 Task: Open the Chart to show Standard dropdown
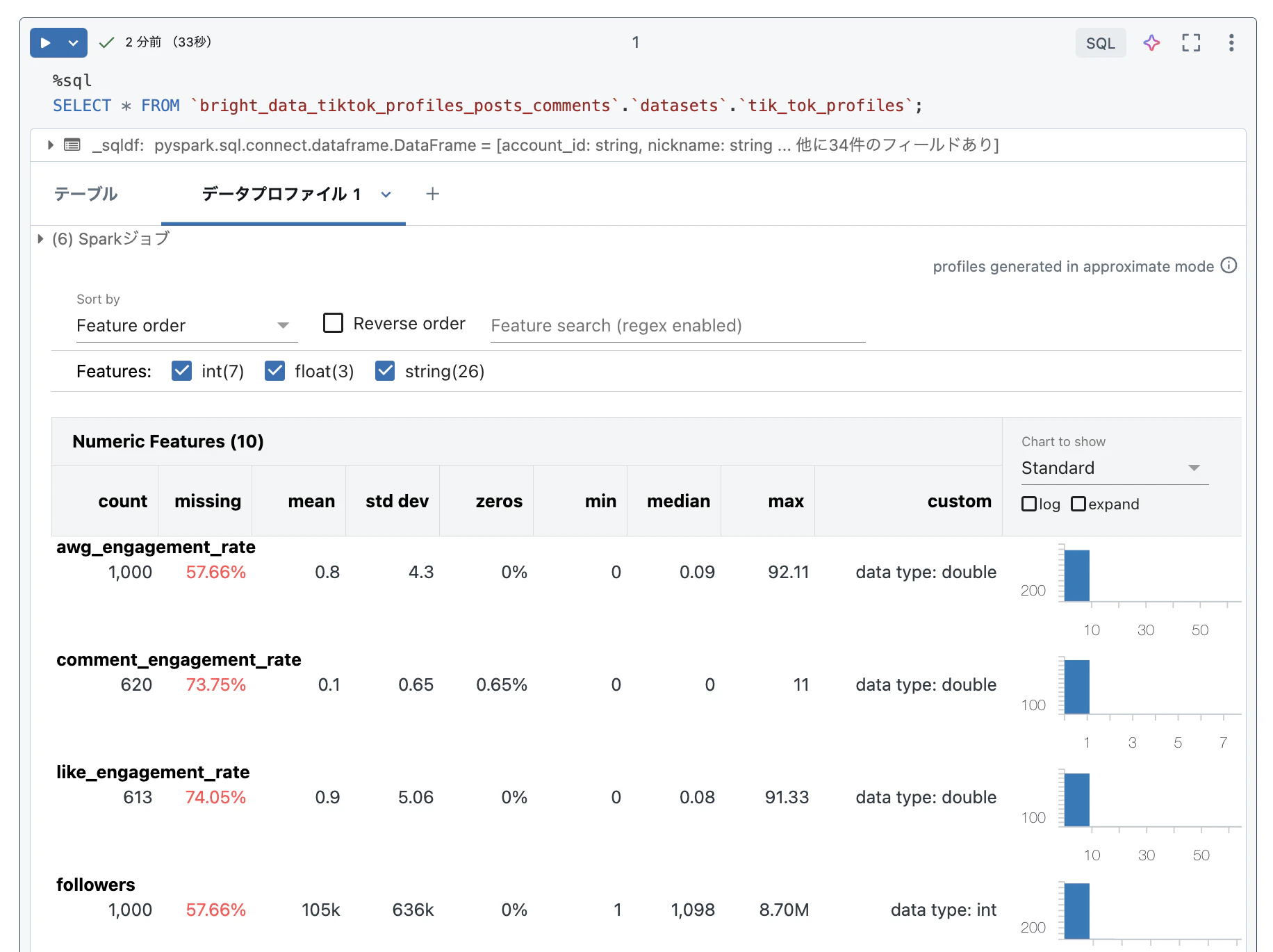click(1115, 468)
